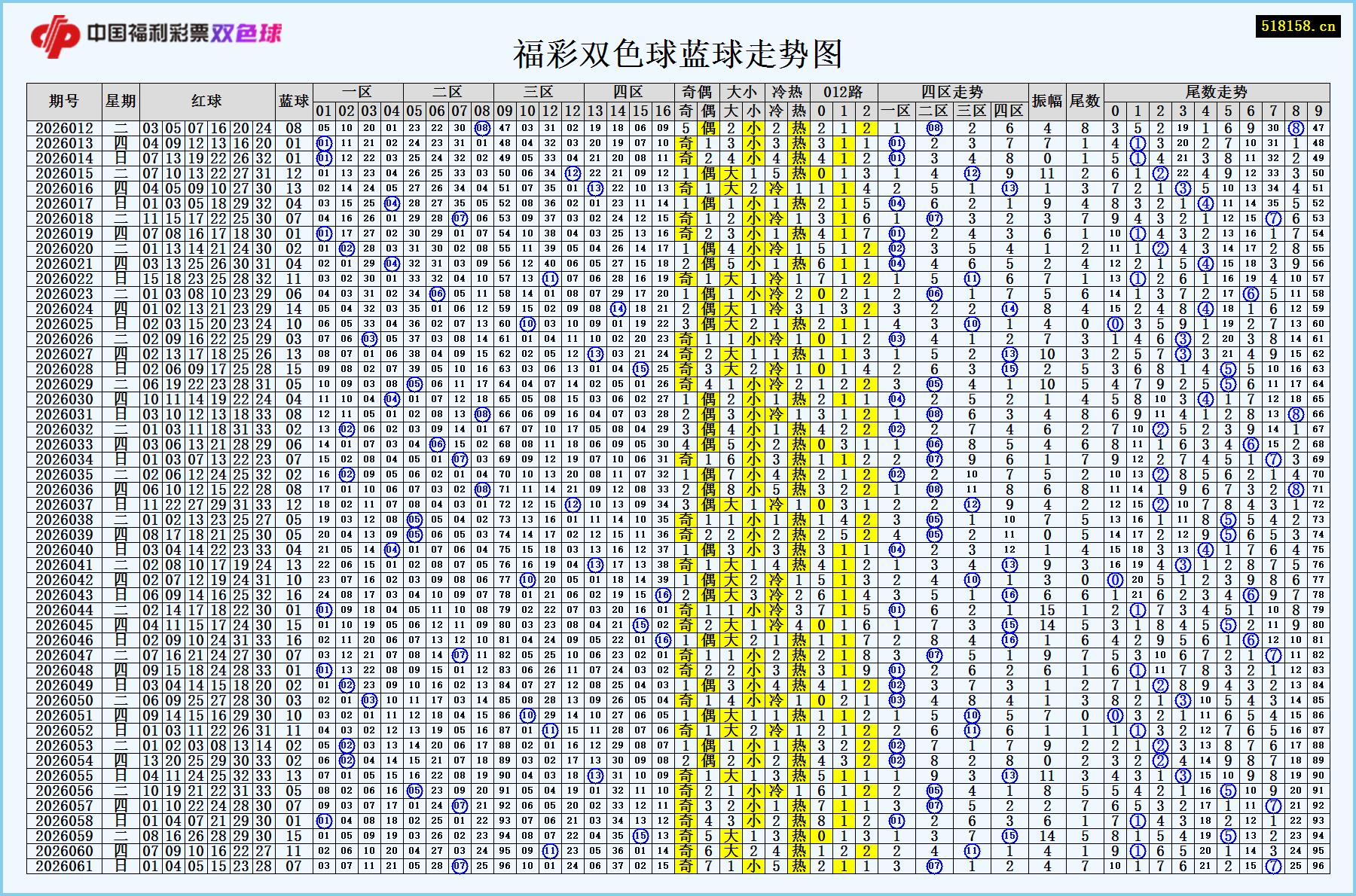Click the 蓝球 column header
This screenshot has width=1356, height=896.
(x=294, y=102)
